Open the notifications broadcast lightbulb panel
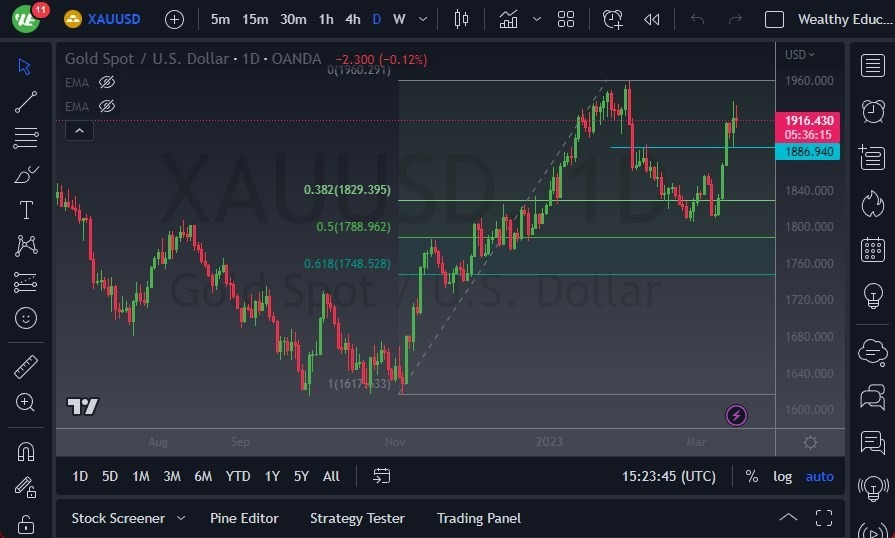The image size is (895, 538). (873, 488)
